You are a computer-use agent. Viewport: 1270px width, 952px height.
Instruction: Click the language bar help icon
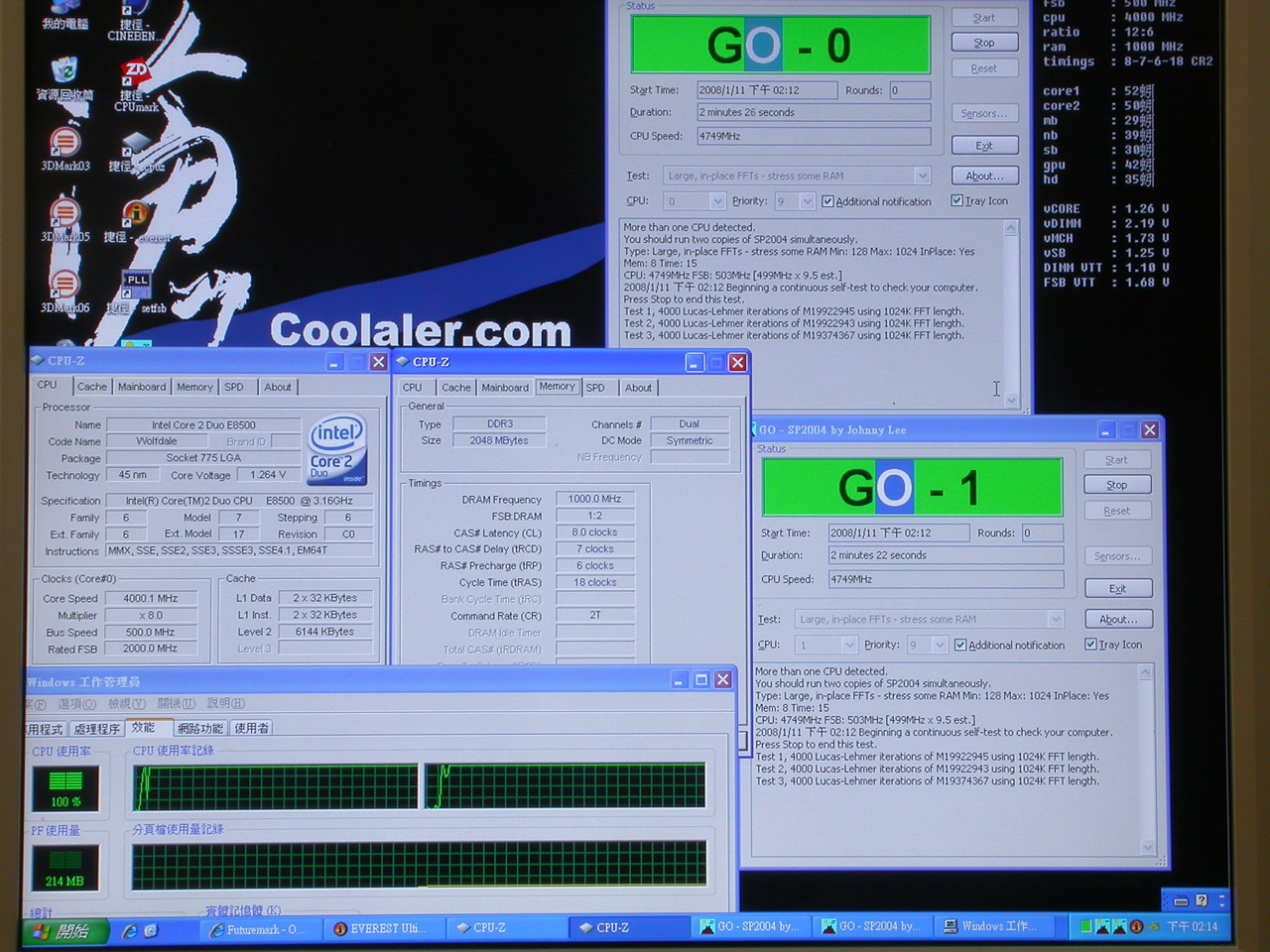tap(1202, 901)
